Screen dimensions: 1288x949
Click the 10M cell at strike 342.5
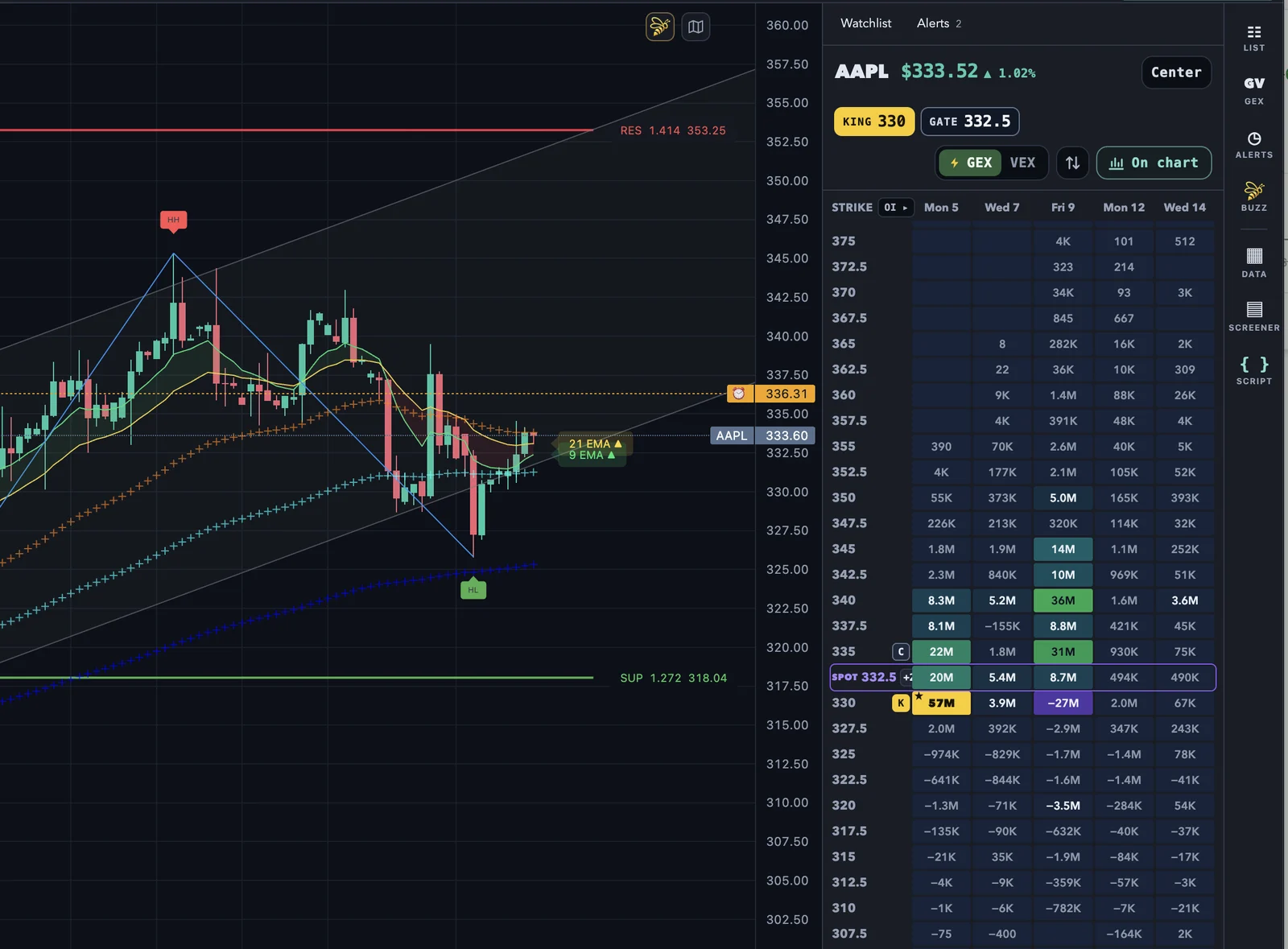click(1063, 575)
